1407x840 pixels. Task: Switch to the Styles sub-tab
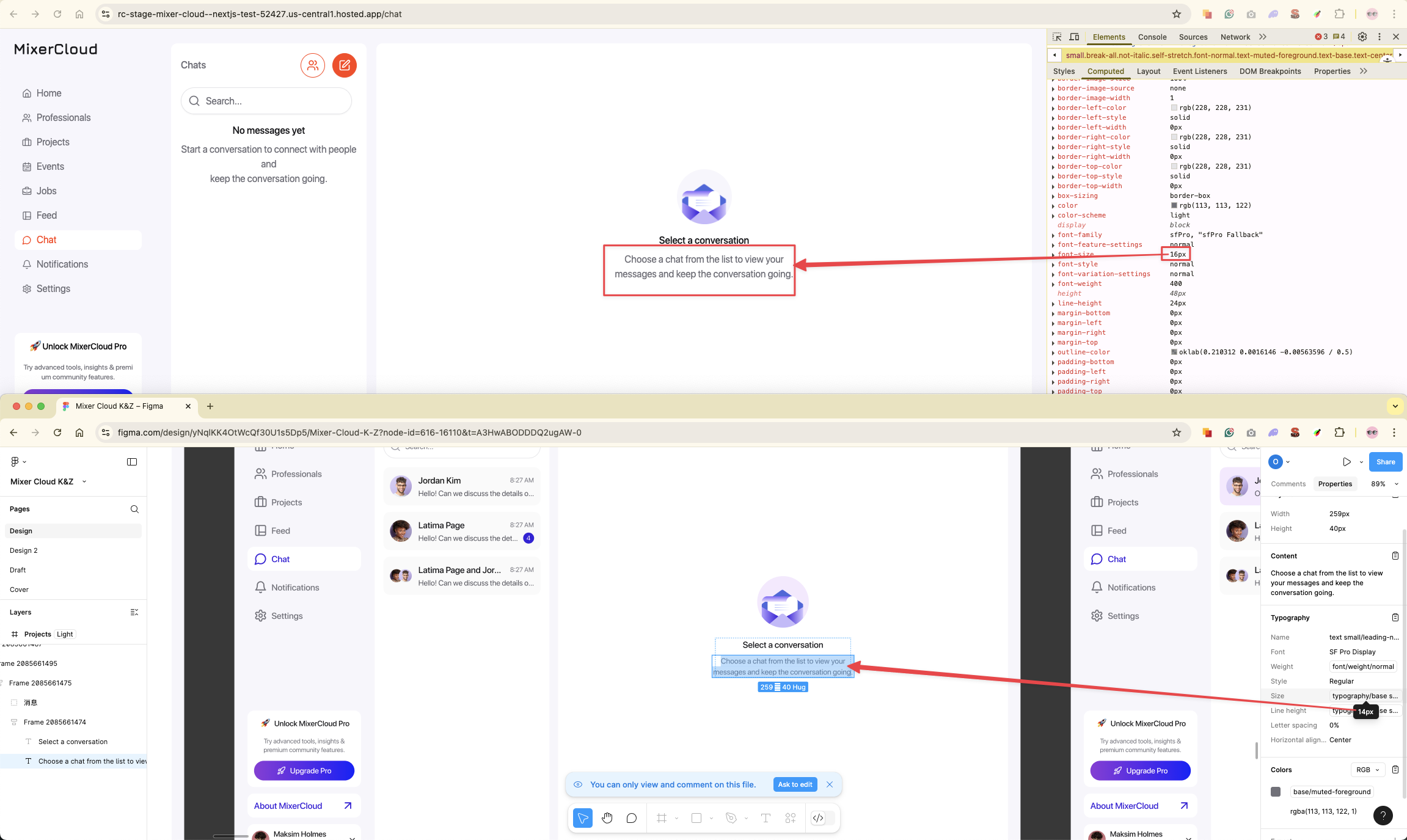click(x=1064, y=71)
